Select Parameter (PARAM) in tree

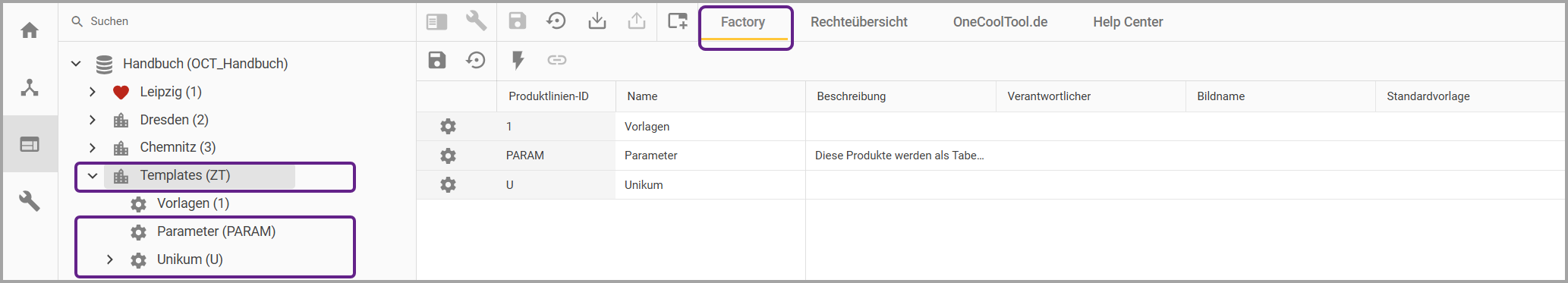216,231
